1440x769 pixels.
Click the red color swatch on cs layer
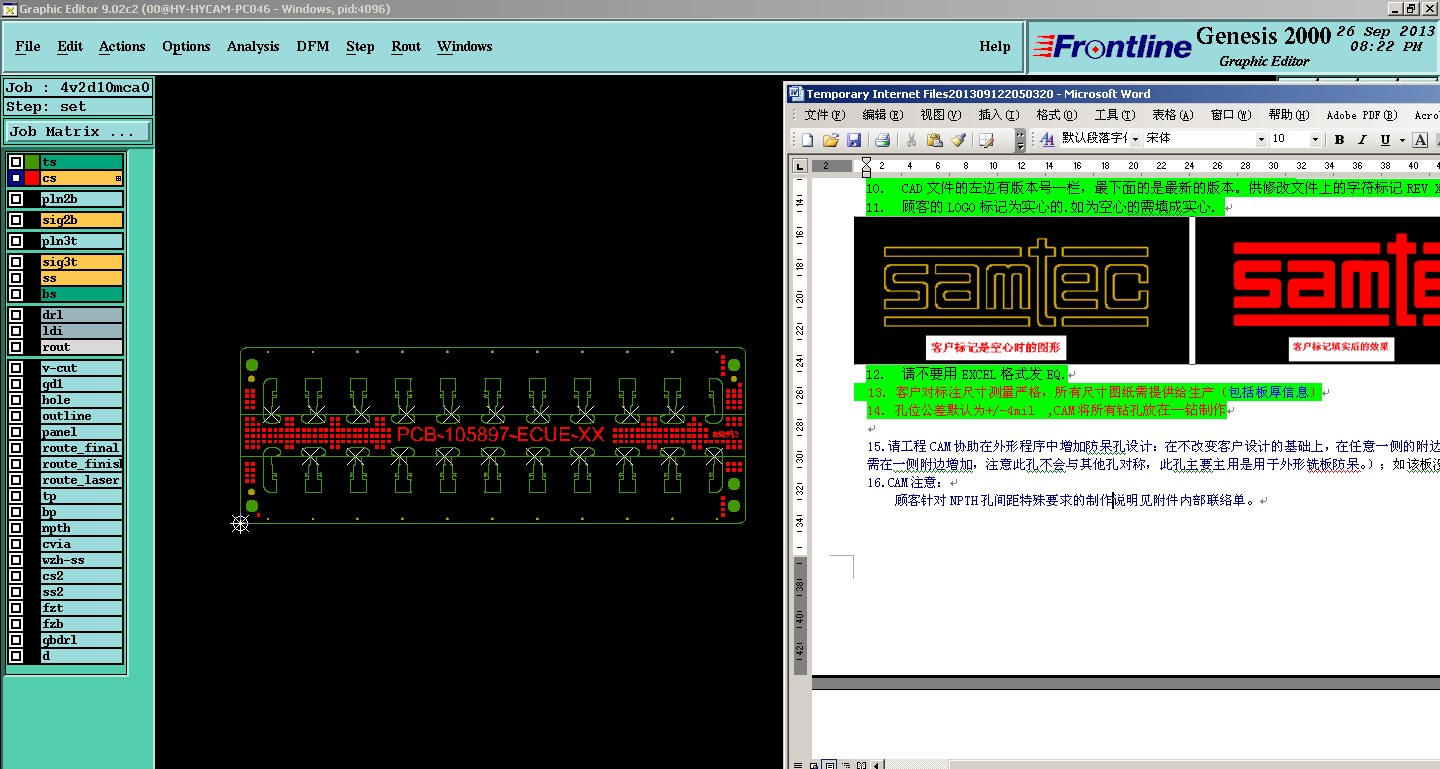coord(32,178)
